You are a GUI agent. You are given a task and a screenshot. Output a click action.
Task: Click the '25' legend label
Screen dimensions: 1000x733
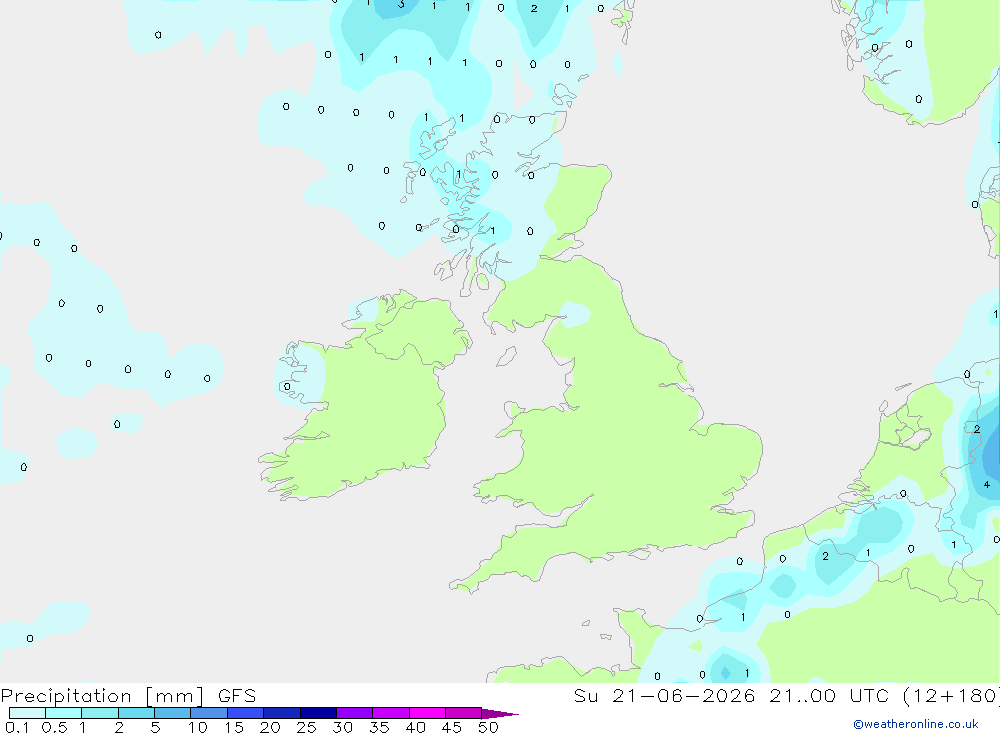tap(306, 727)
